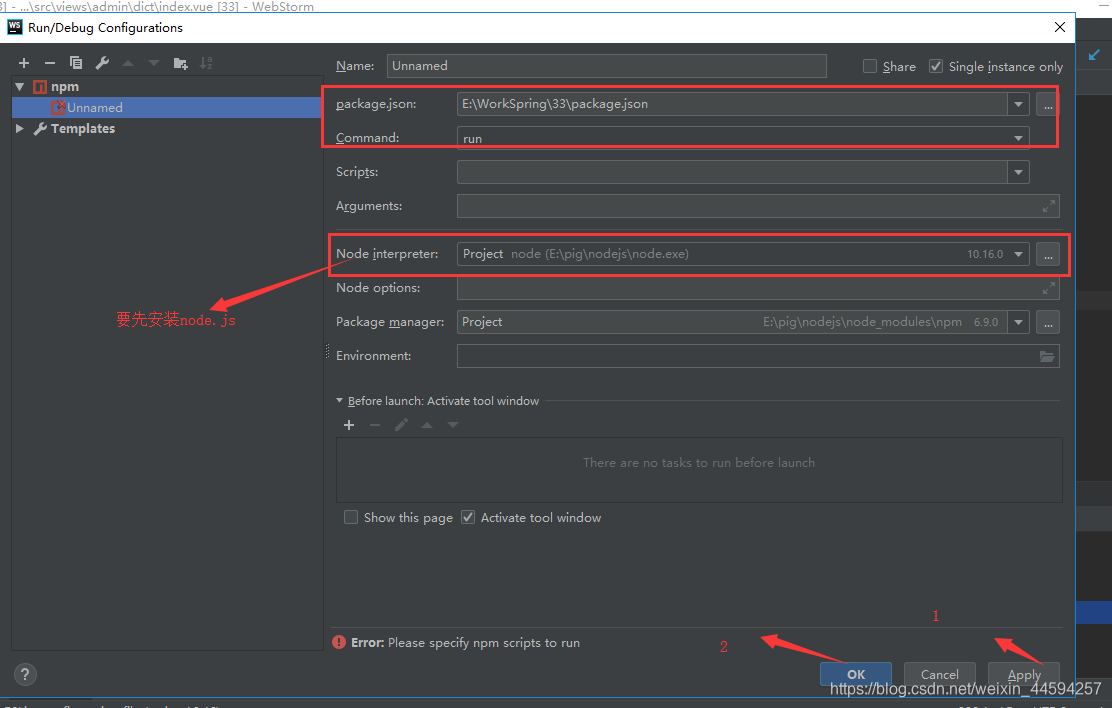Move configuration up in the list toolbar
The height and width of the screenshot is (708, 1112).
point(128,63)
